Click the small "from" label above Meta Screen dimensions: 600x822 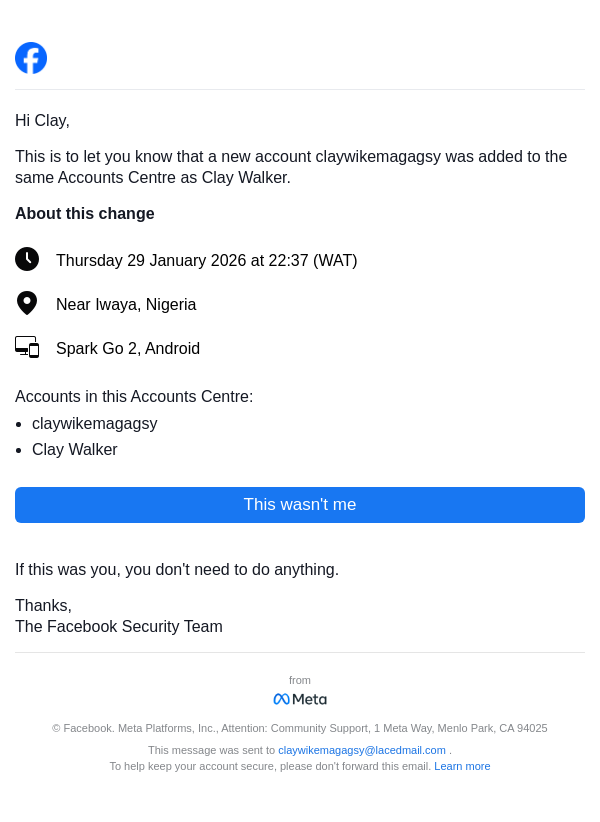coord(300,680)
